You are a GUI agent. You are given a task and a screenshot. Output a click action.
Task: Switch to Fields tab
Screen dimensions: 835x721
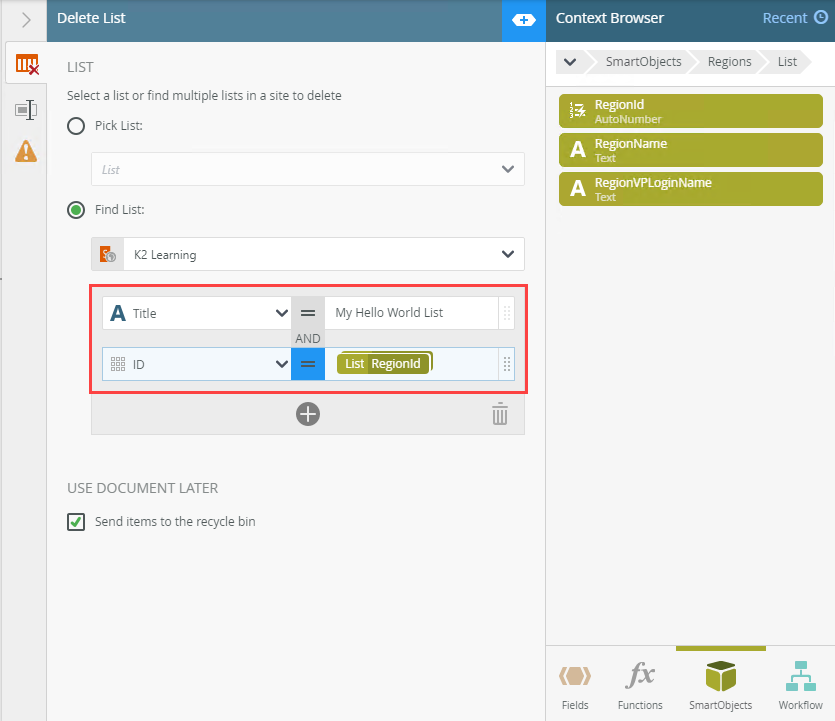click(x=575, y=685)
